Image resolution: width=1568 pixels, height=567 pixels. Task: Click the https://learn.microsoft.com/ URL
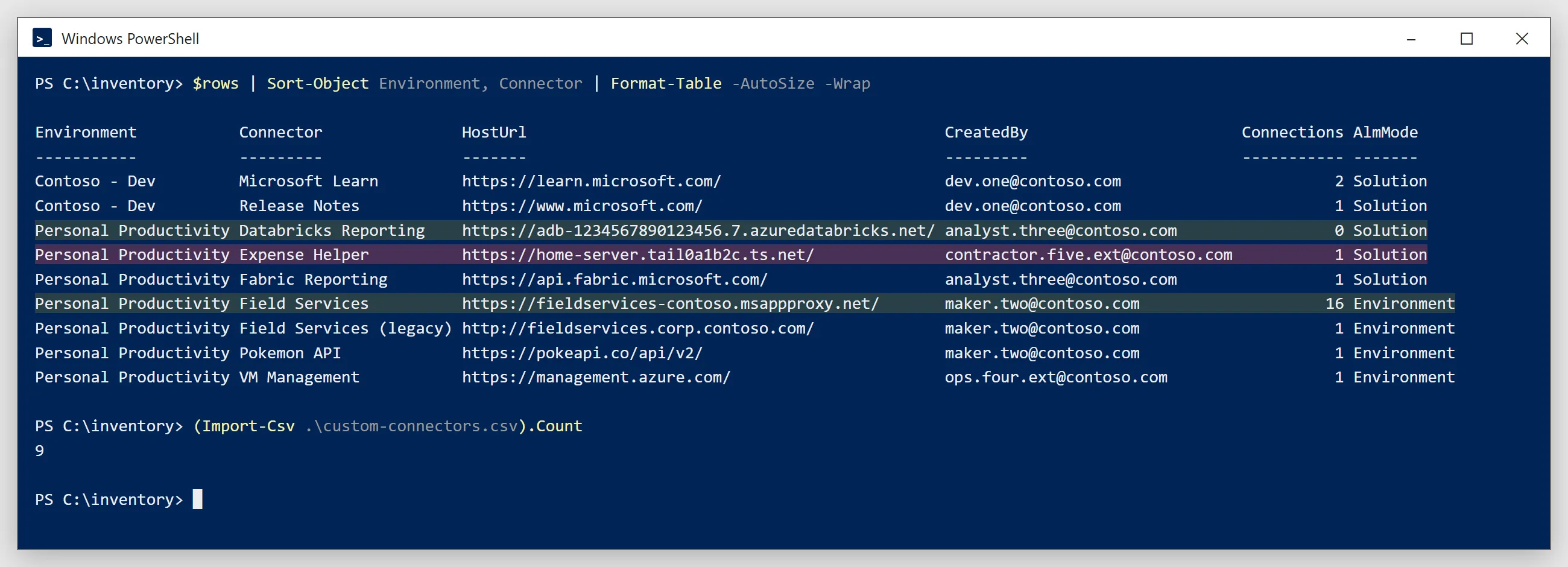591,181
